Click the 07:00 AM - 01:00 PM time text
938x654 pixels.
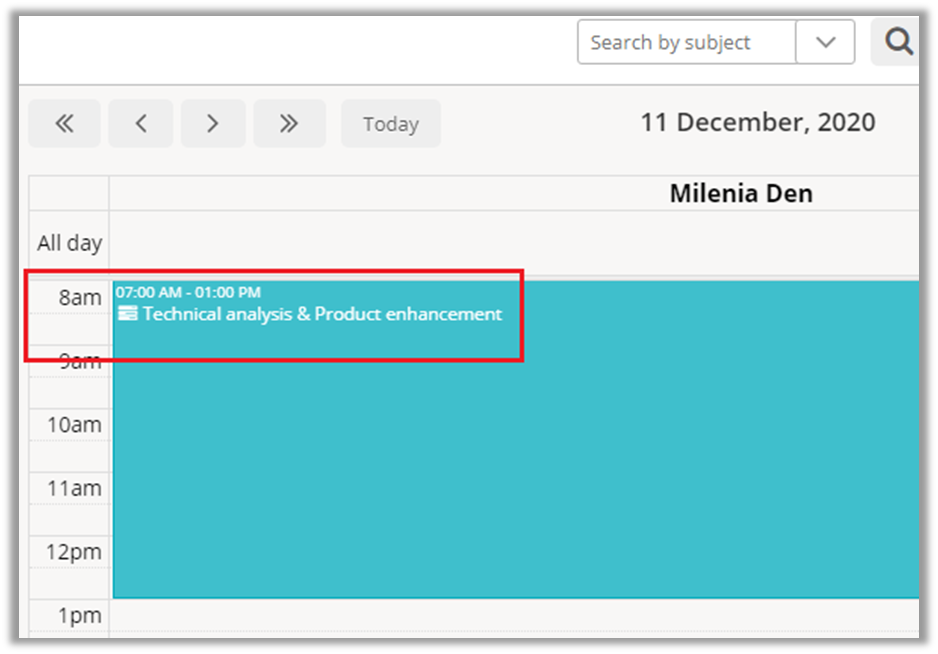coord(188,292)
